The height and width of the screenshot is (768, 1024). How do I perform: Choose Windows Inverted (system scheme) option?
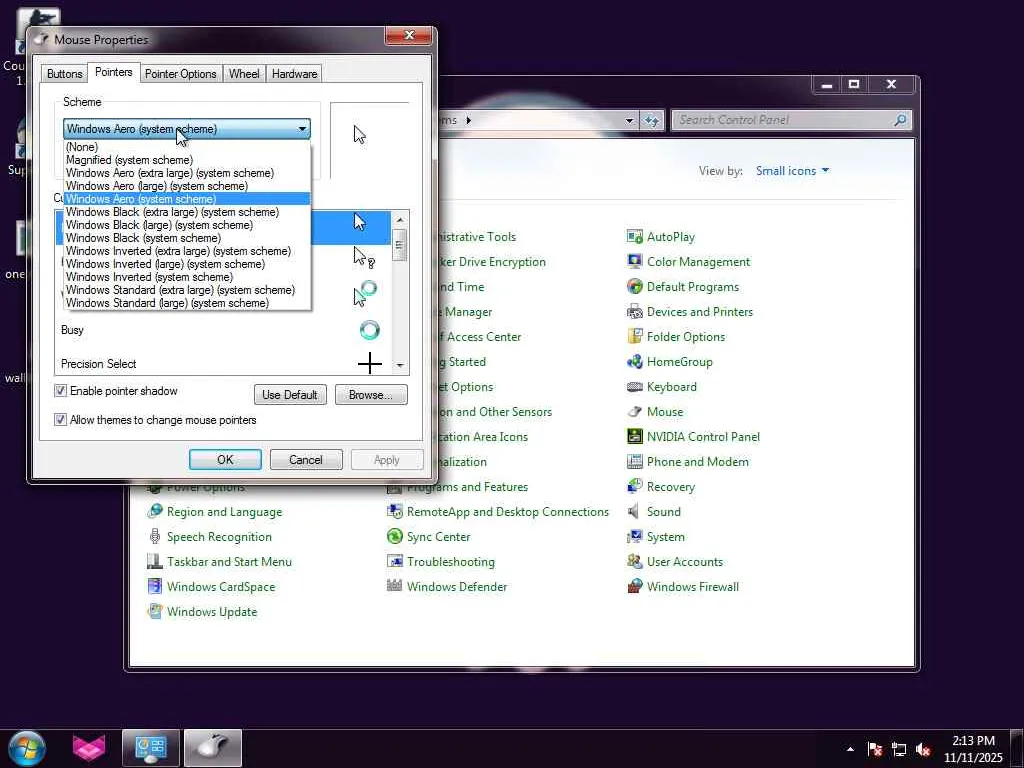pos(187,277)
